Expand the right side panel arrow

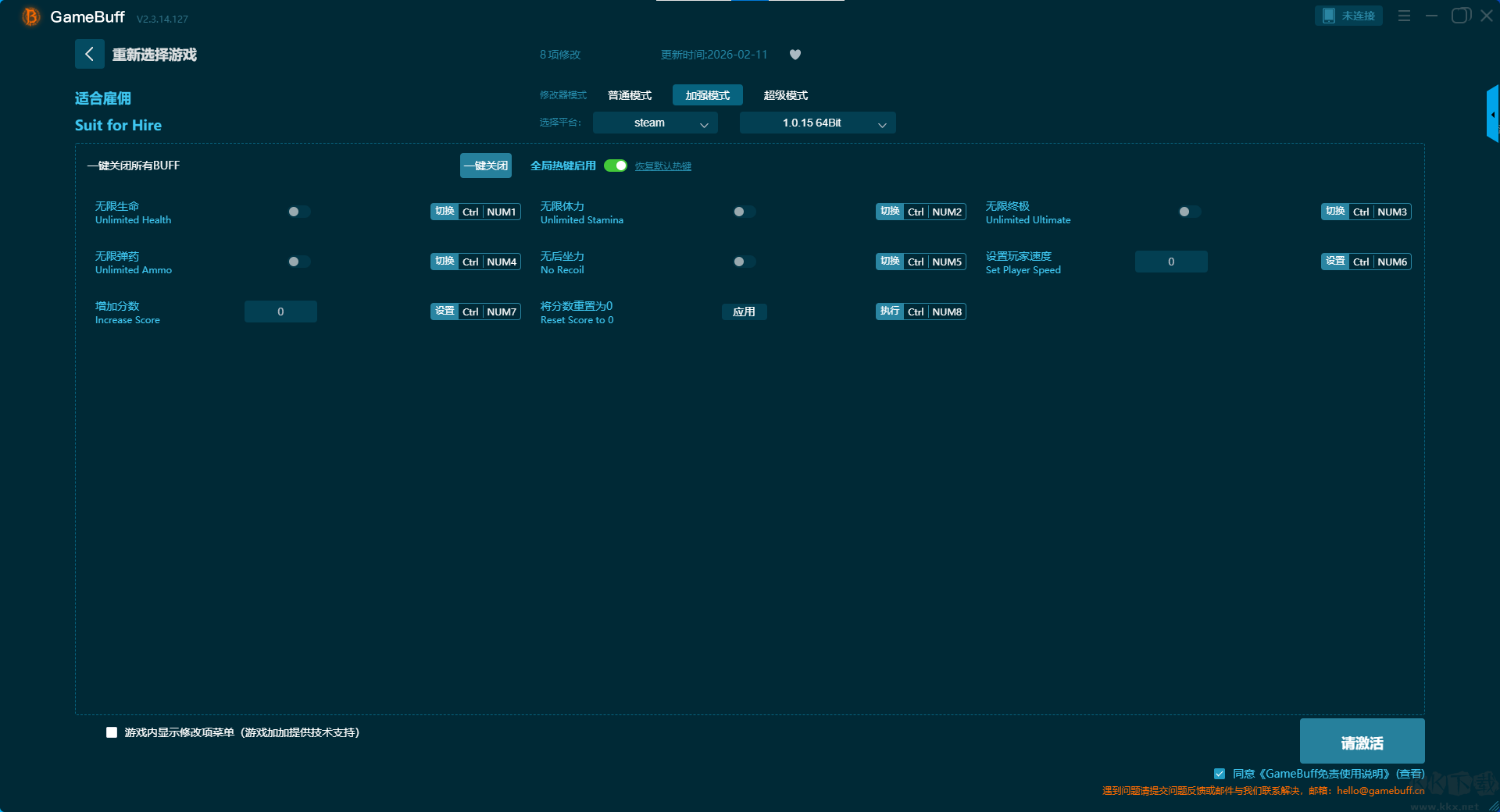pyautogui.click(x=1492, y=115)
